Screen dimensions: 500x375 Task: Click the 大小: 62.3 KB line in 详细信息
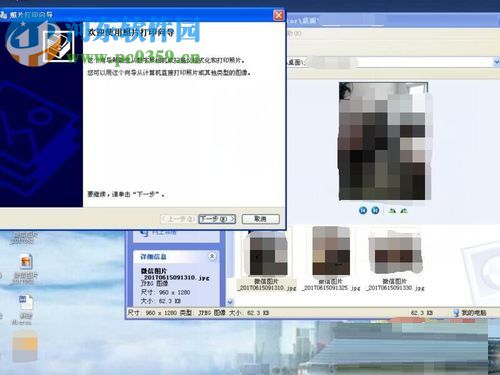161,301
